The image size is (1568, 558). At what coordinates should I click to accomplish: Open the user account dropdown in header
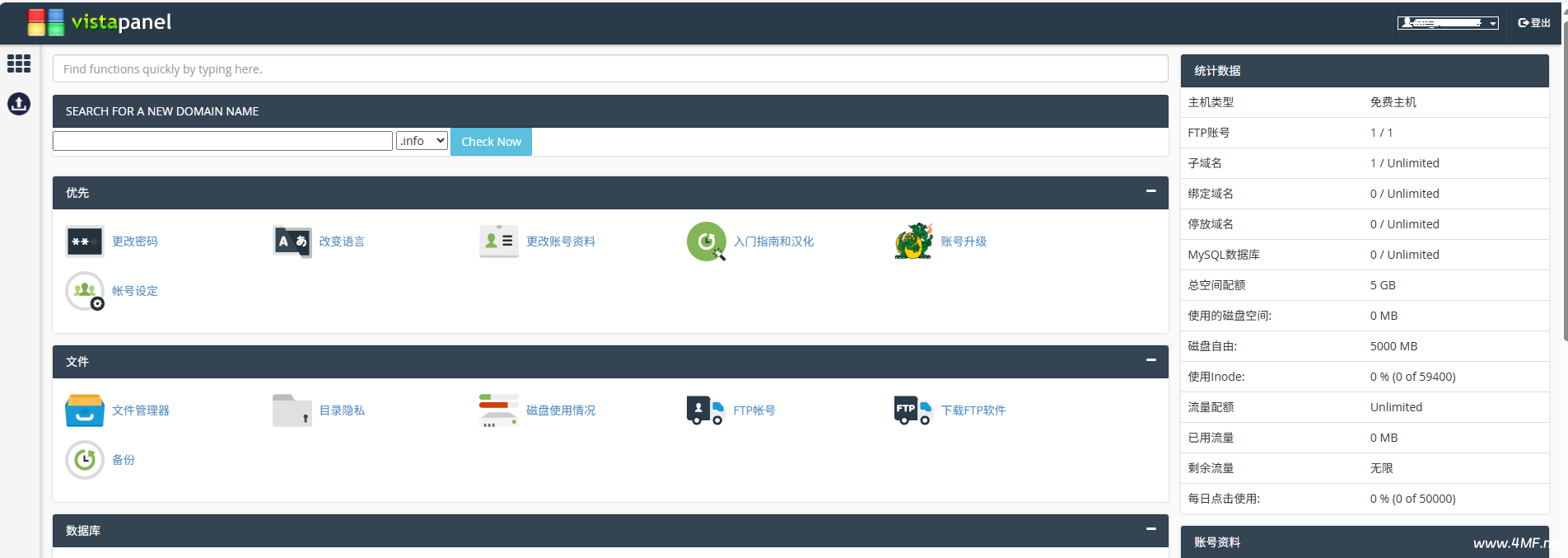click(x=1448, y=23)
